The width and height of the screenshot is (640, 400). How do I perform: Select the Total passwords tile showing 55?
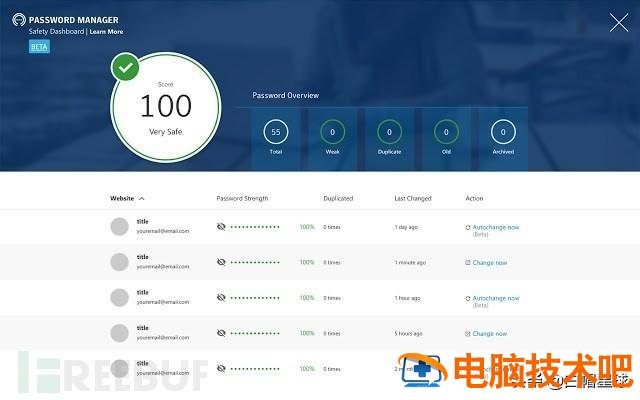(276, 139)
